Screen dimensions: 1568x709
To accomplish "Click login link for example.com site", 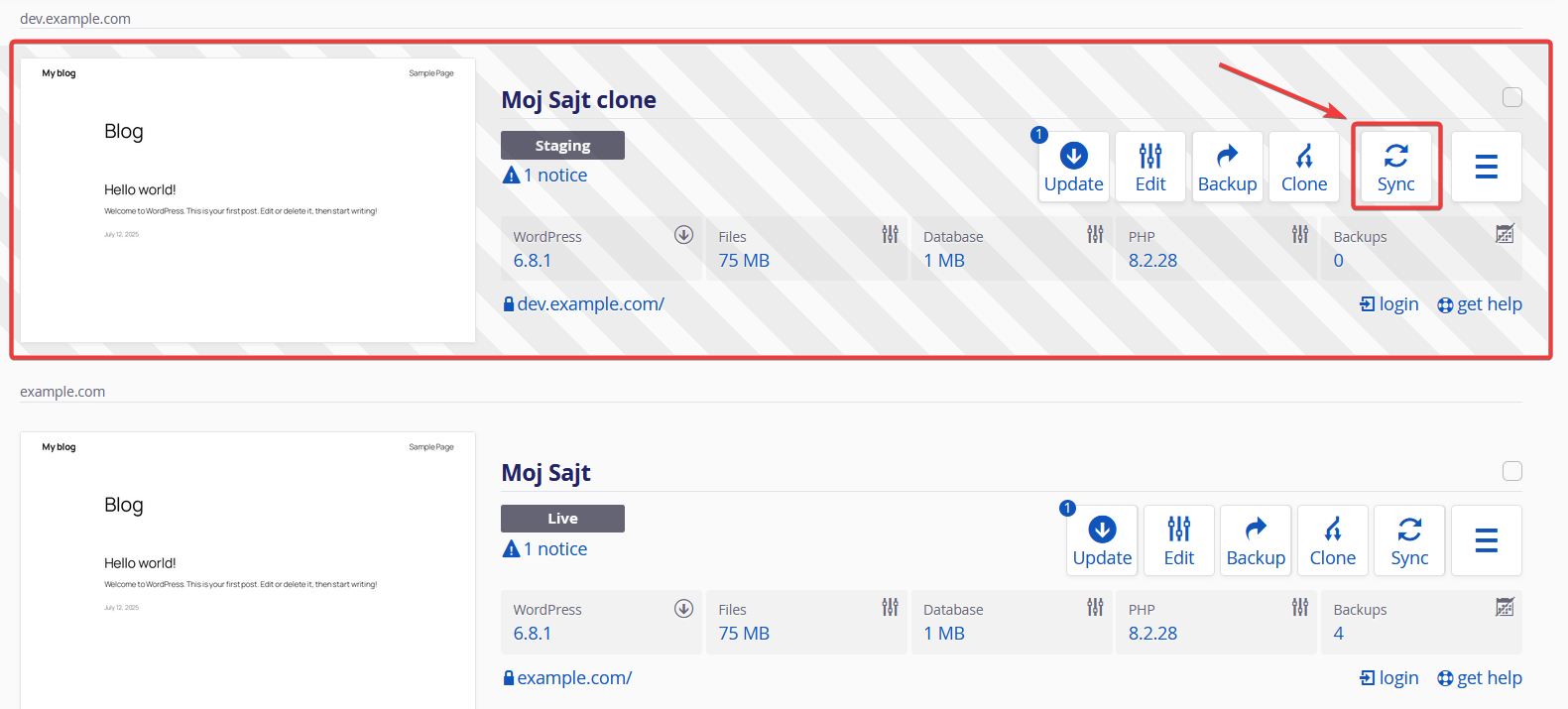I will point(1389,678).
